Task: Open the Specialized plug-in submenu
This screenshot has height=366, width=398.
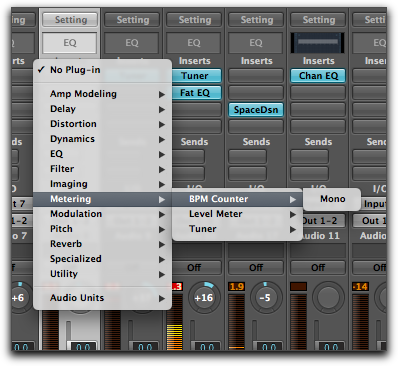Action: click(x=102, y=259)
